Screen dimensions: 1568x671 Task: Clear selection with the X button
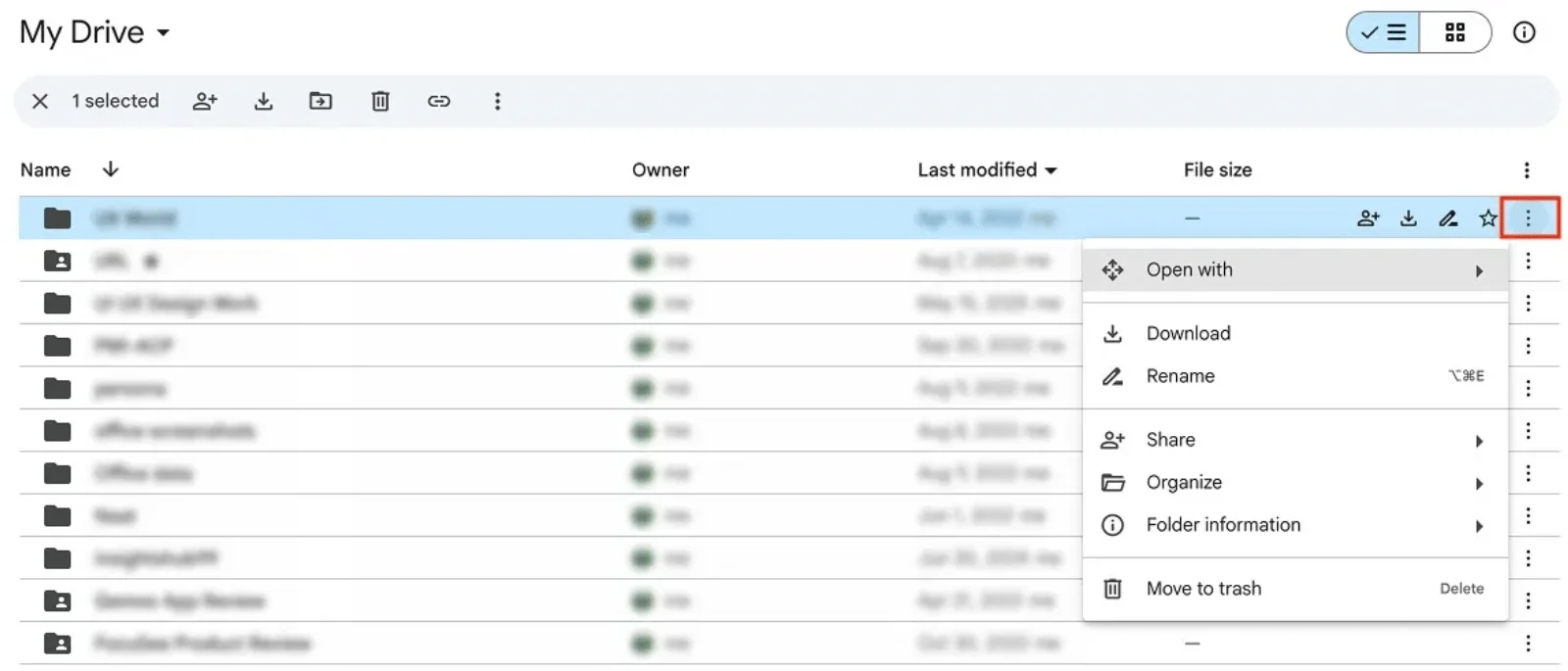(40, 101)
